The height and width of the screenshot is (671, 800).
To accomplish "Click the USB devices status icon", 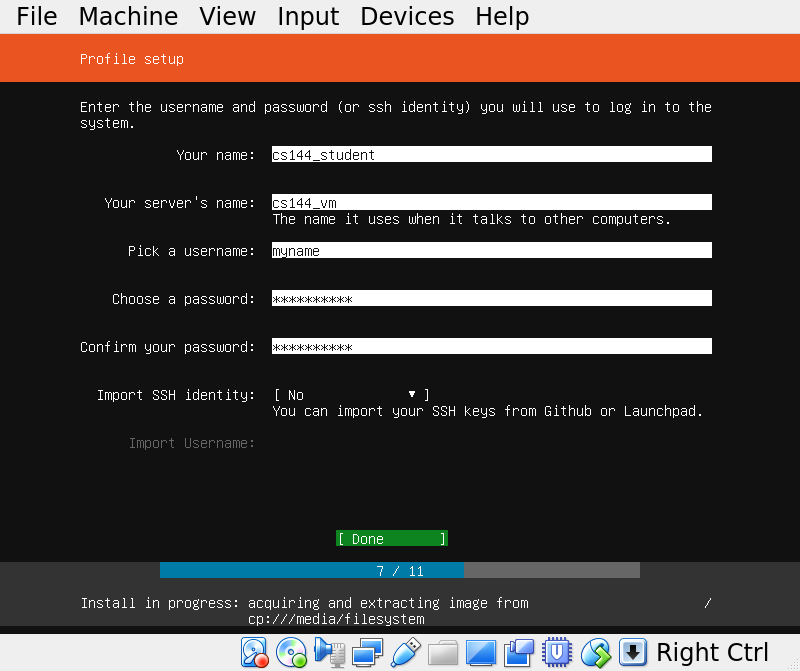I will (405, 653).
